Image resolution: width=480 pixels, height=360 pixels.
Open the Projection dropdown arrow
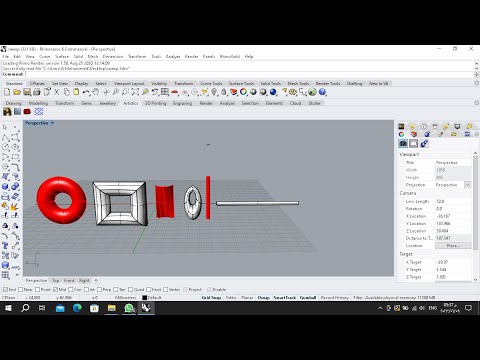[x=468, y=185]
